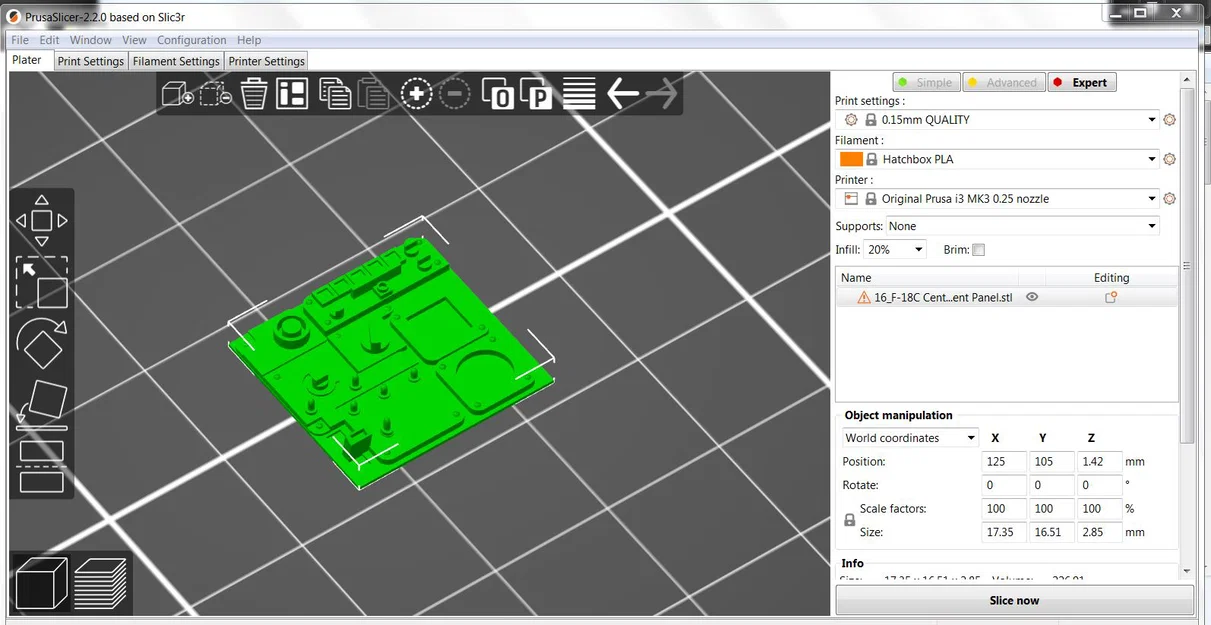Open the Help menu
This screenshot has width=1211, height=625.
(x=249, y=40)
